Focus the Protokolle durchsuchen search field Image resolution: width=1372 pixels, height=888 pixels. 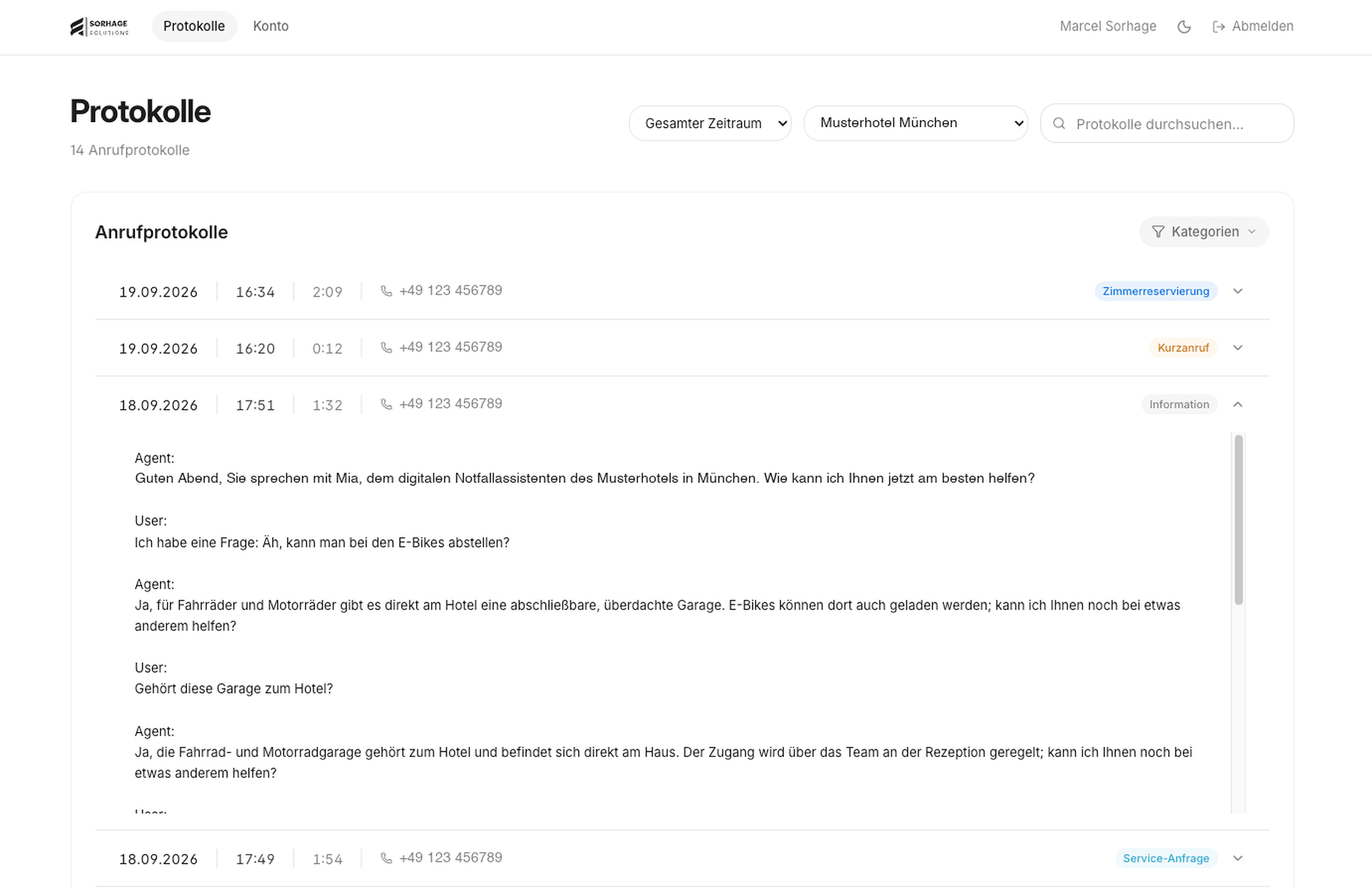tap(1167, 123)
